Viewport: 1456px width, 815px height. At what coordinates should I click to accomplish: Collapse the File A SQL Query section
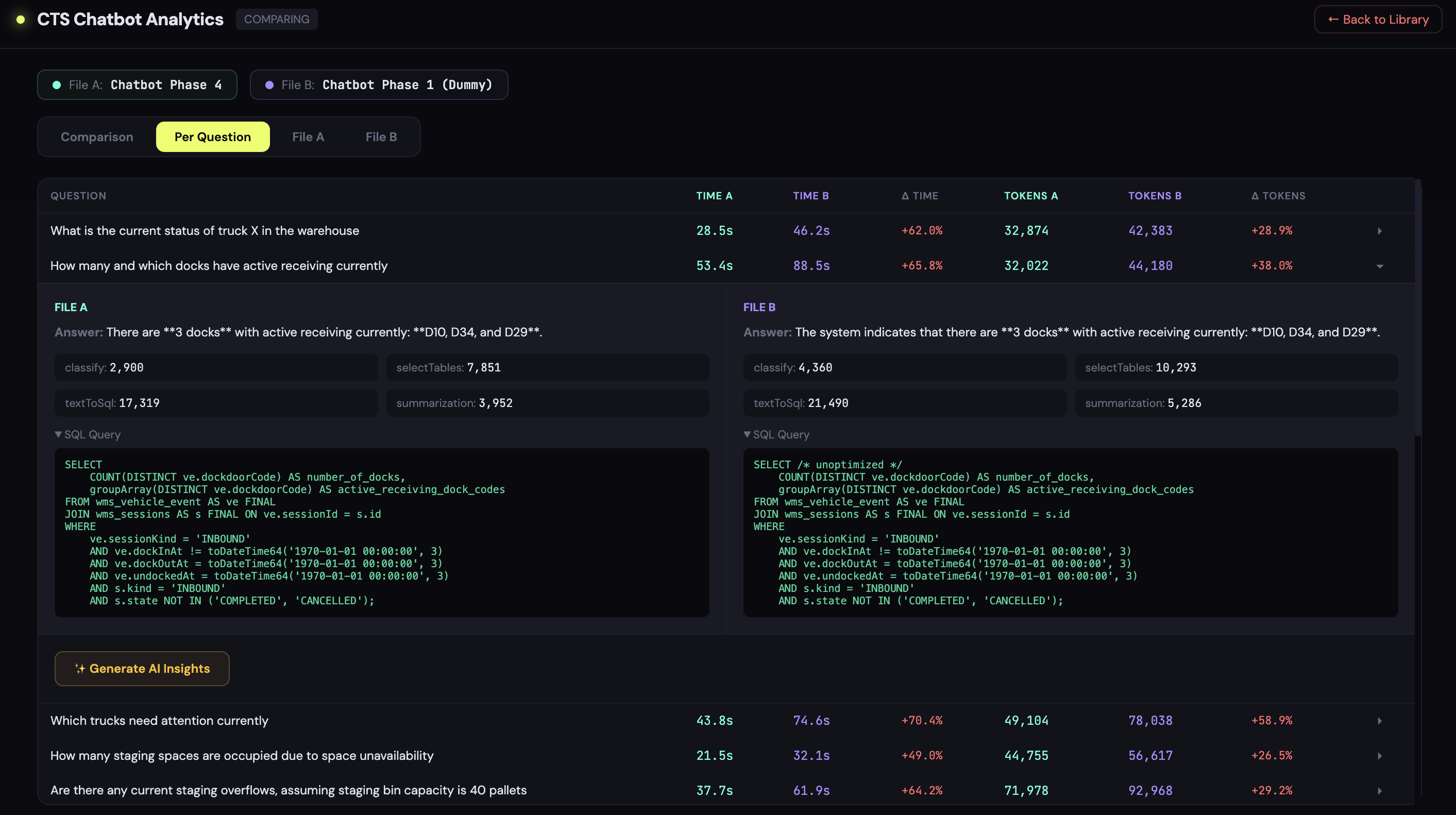point(88,435)
